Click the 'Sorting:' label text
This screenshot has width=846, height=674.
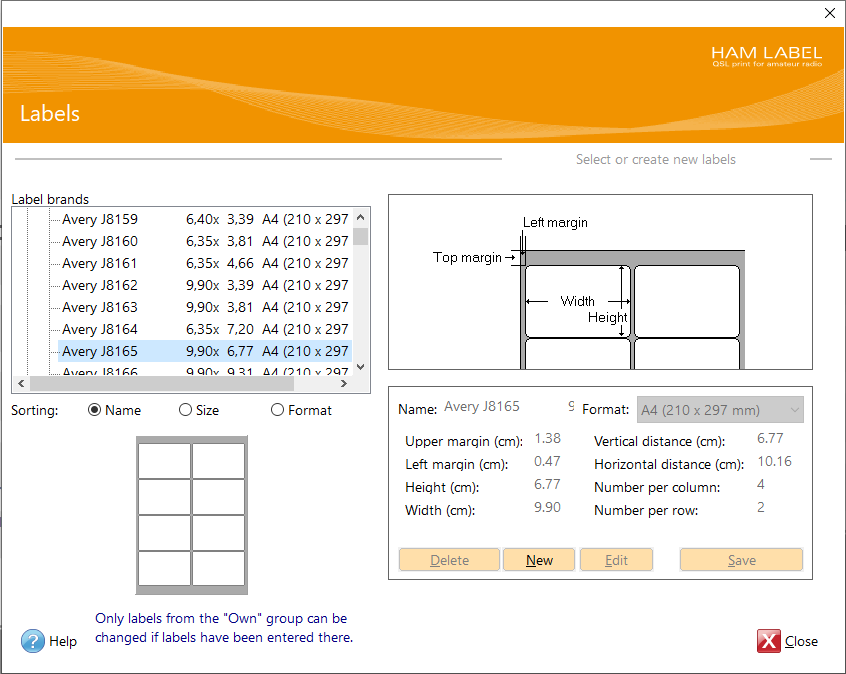(35, 410)
